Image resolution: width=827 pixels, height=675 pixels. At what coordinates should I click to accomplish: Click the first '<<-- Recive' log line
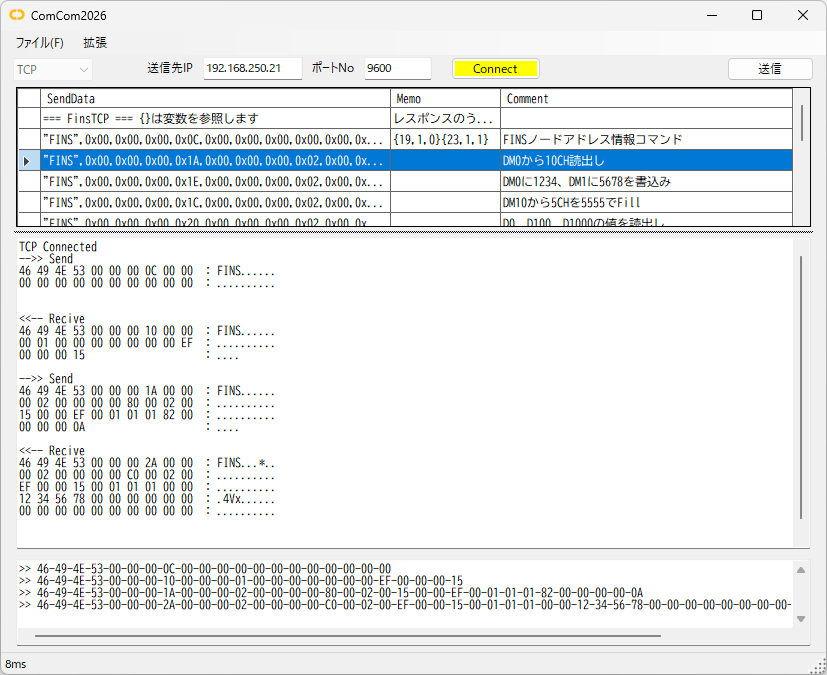pyautogui.click(x=52, y=319)
